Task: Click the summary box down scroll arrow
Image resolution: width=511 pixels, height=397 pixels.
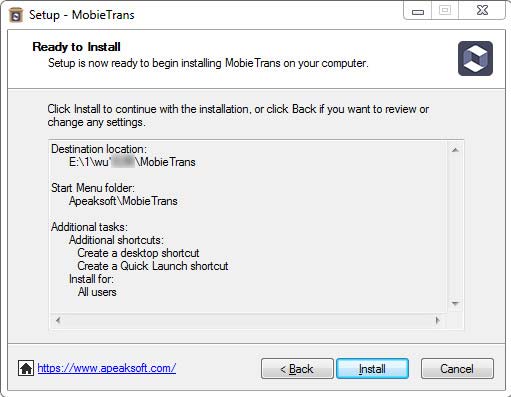Action: click(x=455, y=303)
